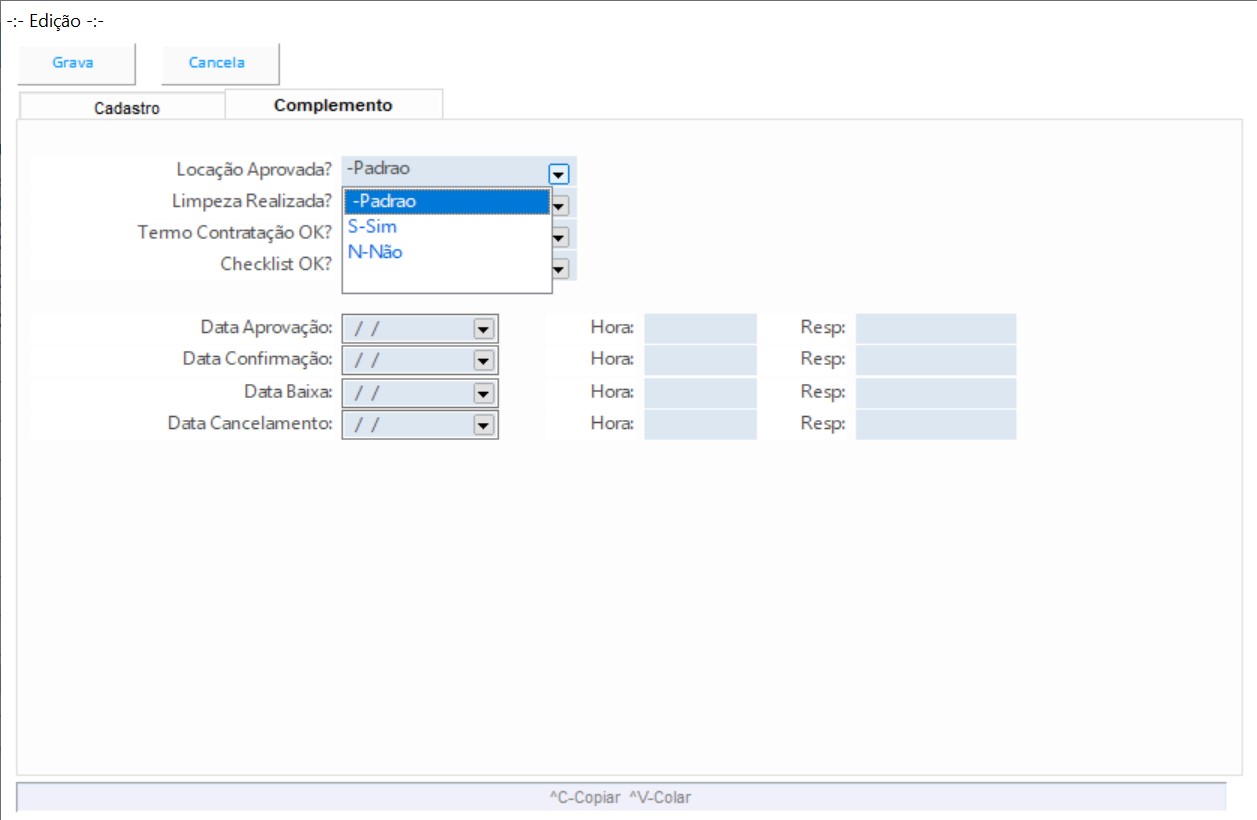Viewport: 1257px width, 820px height.
Task: Choose -Padrao in the open list
Action: [446, 201]
